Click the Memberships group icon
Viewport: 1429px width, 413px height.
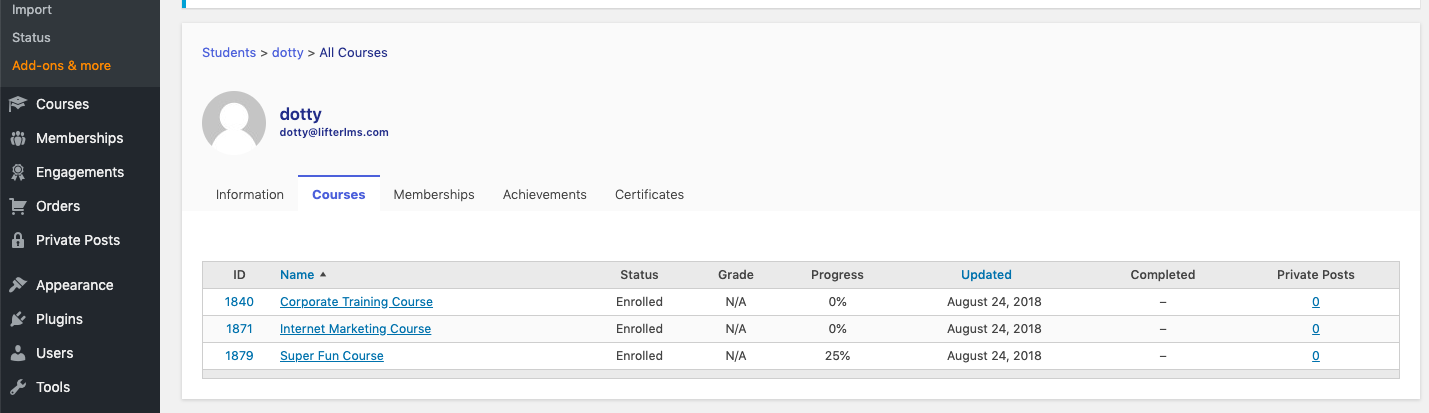click(x=17, y=138)
